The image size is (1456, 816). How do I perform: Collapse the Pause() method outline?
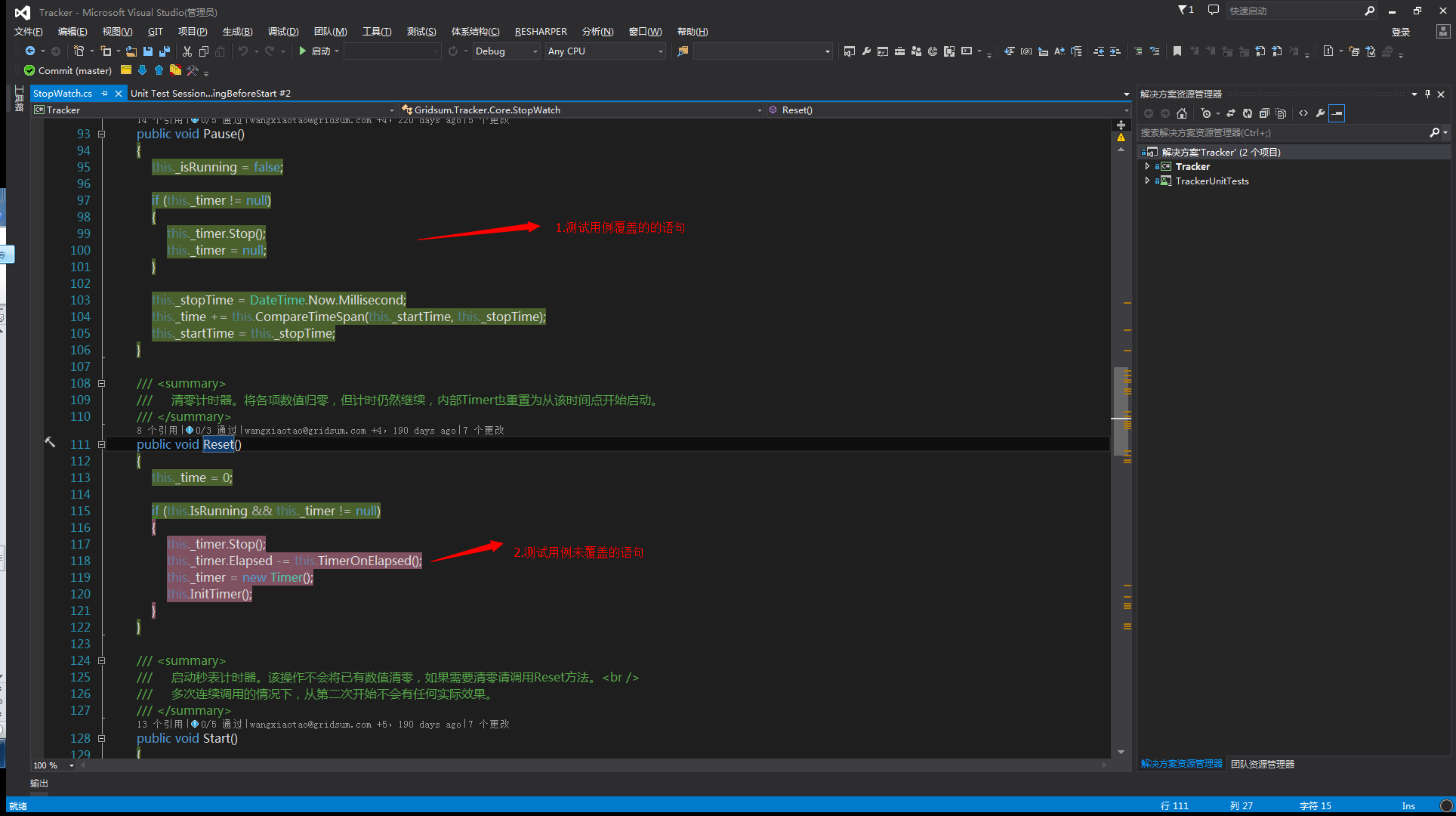click(101, 134)
